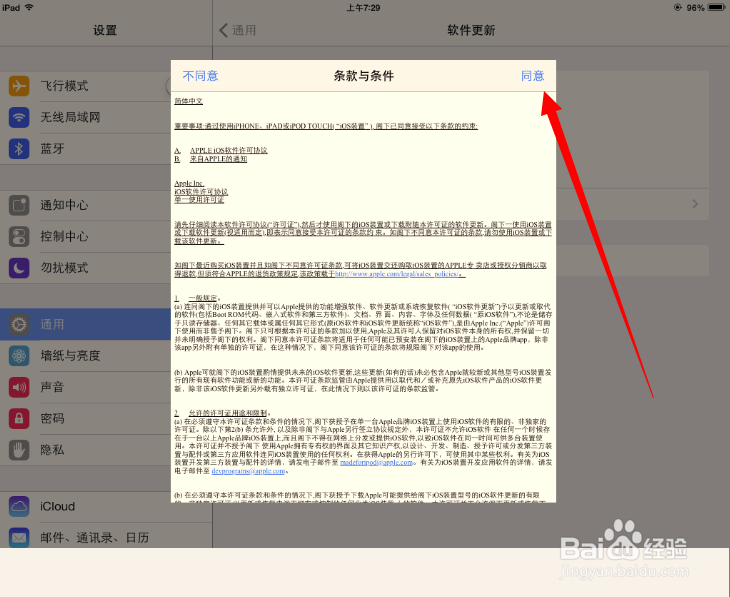Screen dimensions: 730x597
Task: Tap the iCloud cloud icon
Action: point(19,506)
